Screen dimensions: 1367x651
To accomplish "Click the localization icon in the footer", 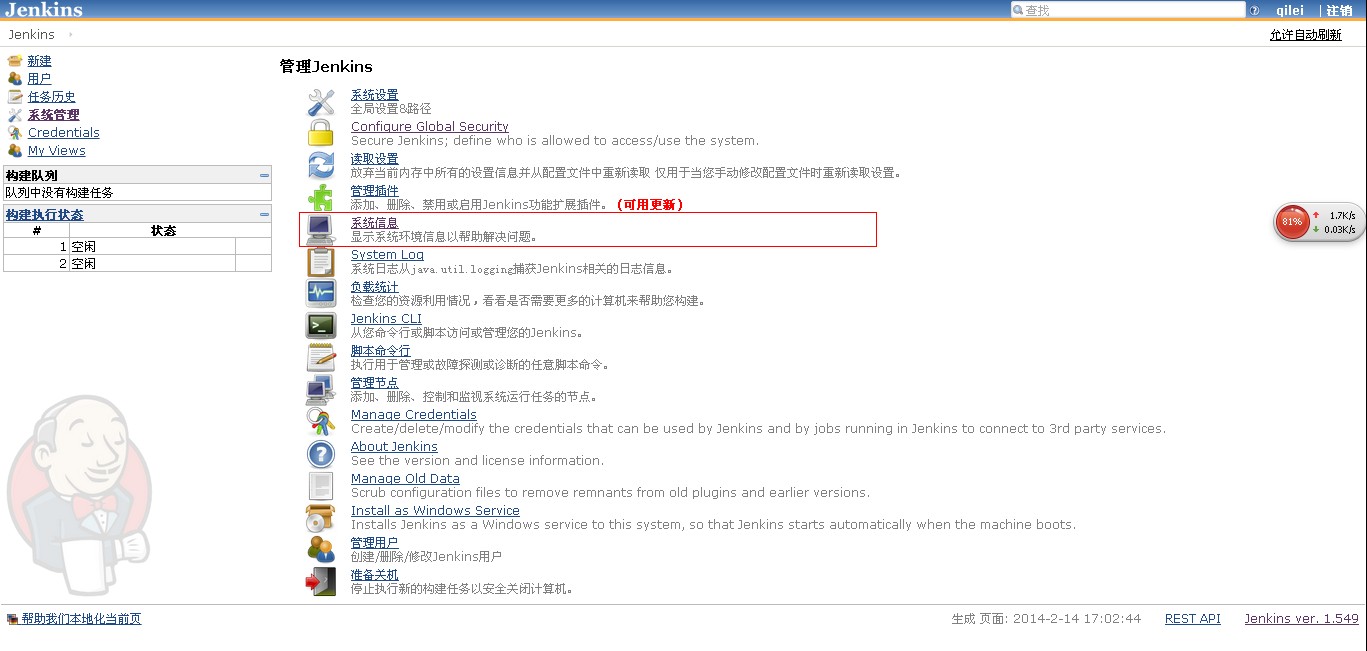I will 13,620.
